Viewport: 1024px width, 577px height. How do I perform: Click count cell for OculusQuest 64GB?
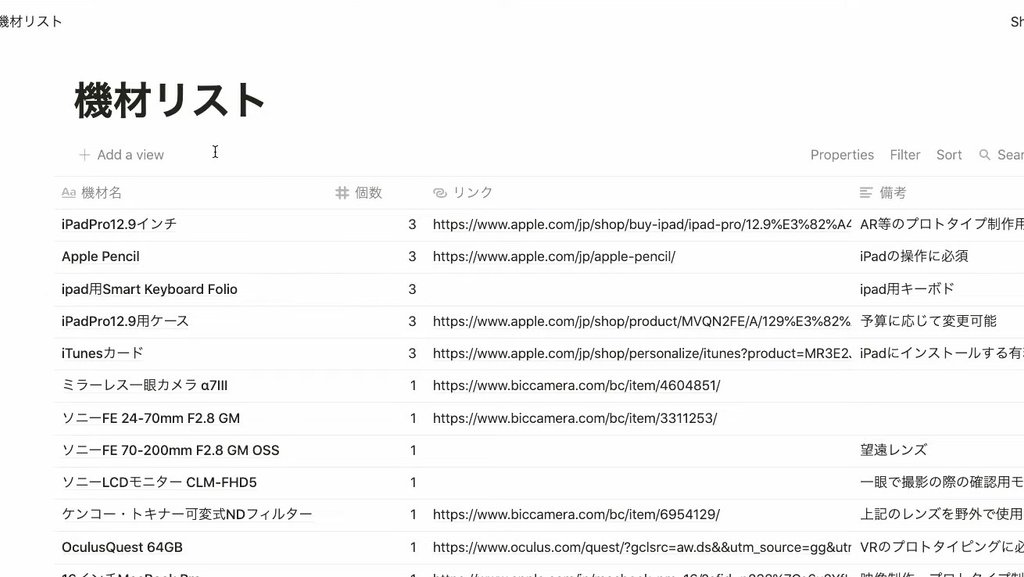pyautogui.click(x=377, y=547)
